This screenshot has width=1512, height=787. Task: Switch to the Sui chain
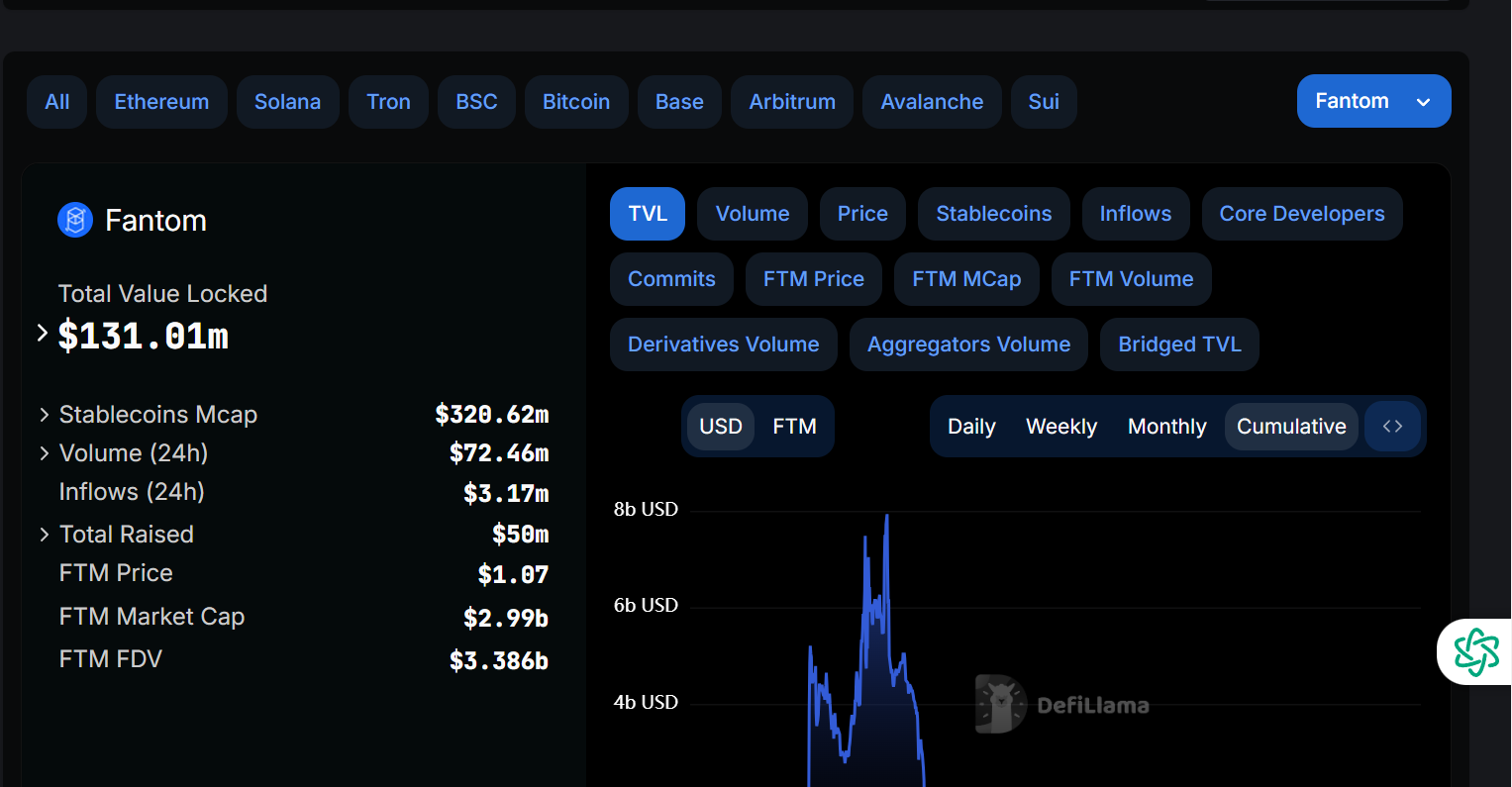(x=1044, y=102)
